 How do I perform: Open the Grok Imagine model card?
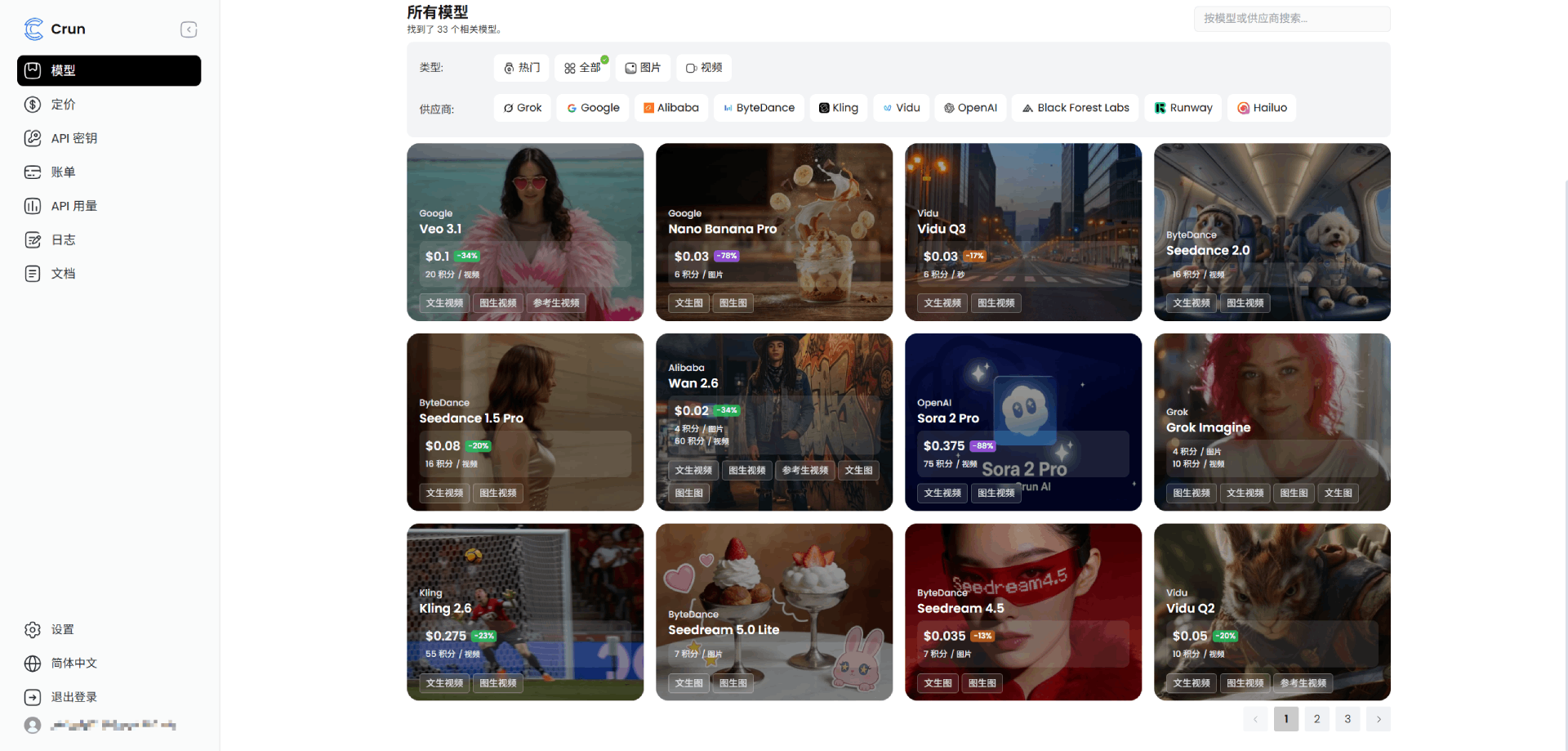pyautogui.click(x=1272, y=422)
